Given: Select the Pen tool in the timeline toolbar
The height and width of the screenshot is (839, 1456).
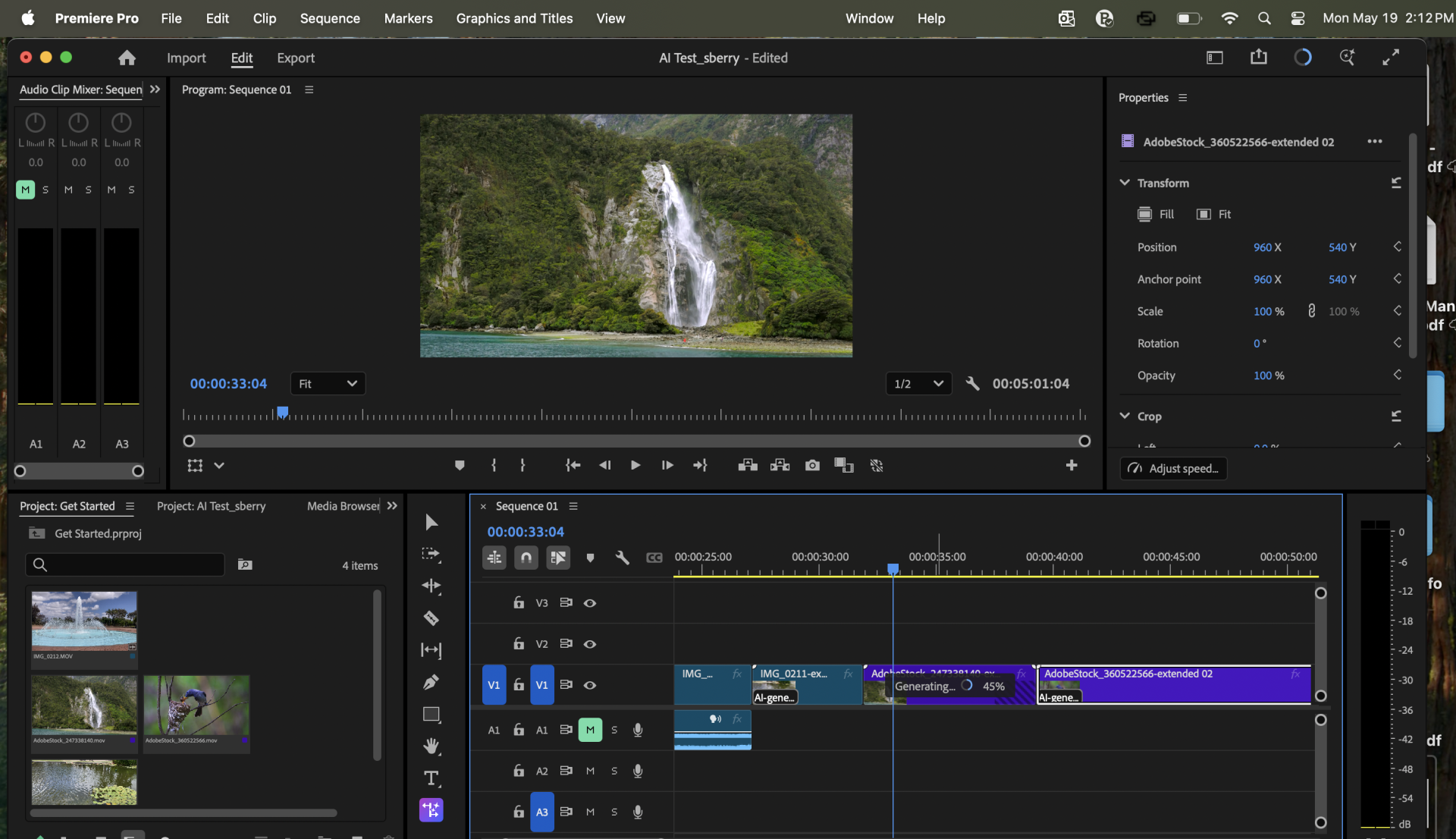Looking at the screenshot, I should (431, 682).
